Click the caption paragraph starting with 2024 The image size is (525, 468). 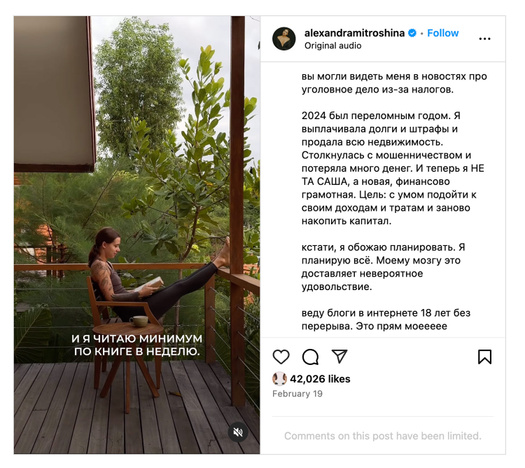pyautogui.click(x=392, y=168)
